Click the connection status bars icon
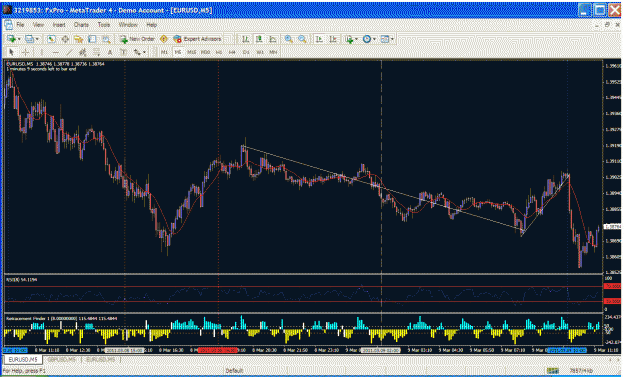This screenshot has width=625, height=377. (x=552, y=371)
